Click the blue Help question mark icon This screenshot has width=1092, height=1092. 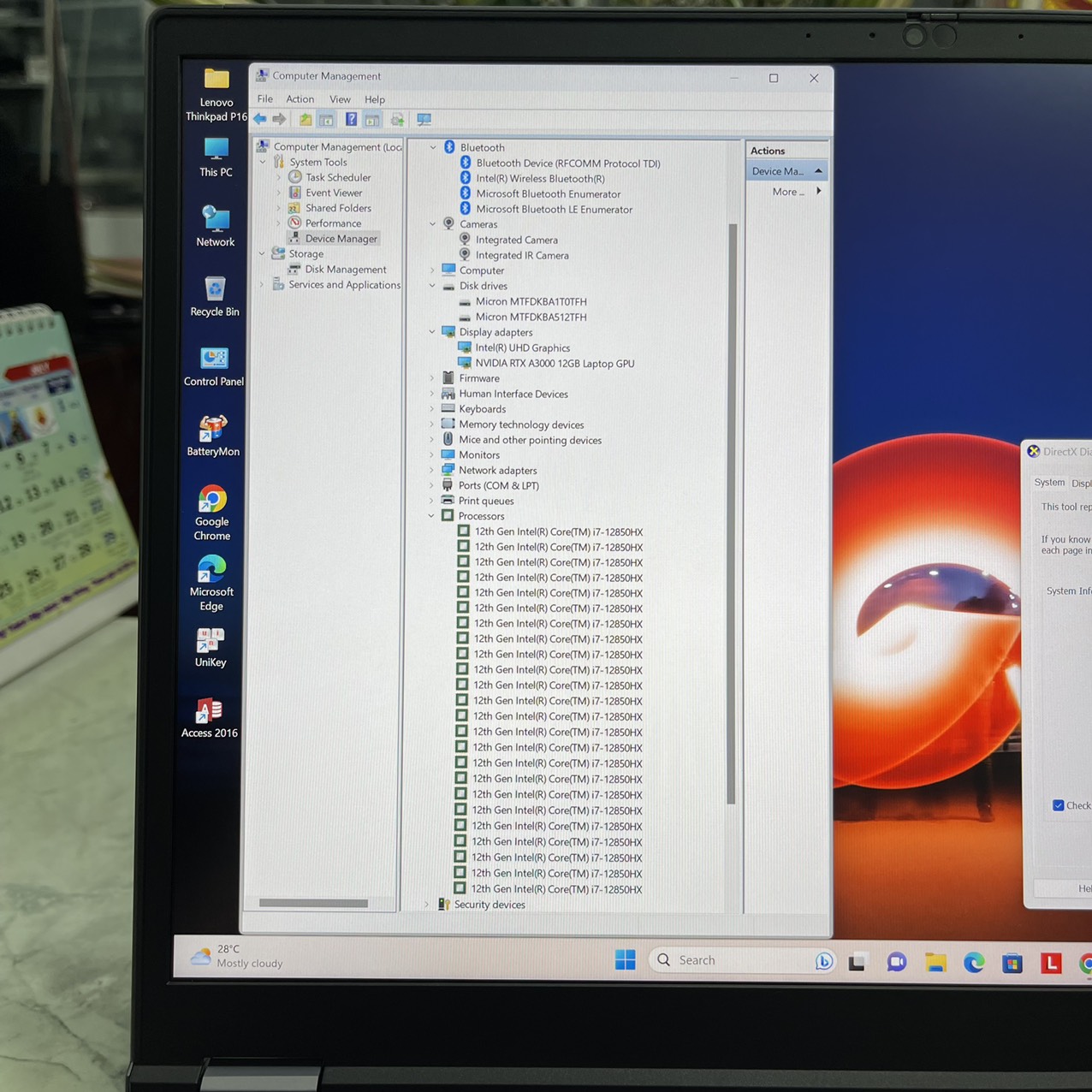point(351,120)
